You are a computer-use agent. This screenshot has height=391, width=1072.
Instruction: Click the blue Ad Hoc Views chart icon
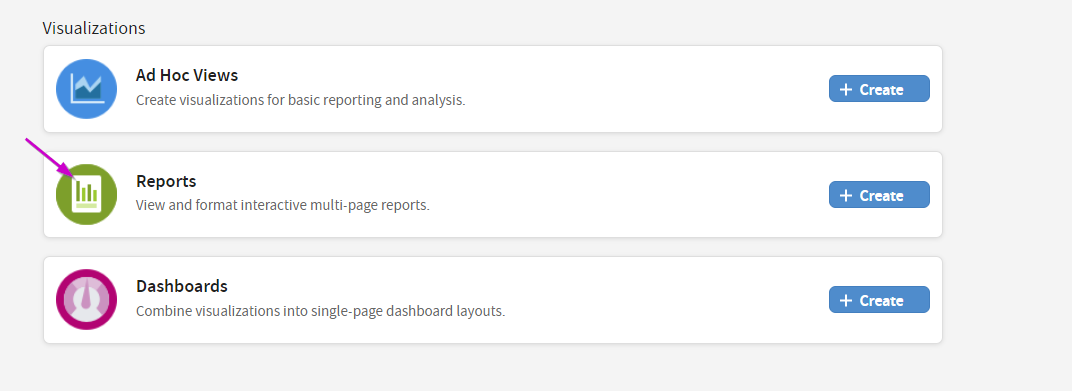86,89
